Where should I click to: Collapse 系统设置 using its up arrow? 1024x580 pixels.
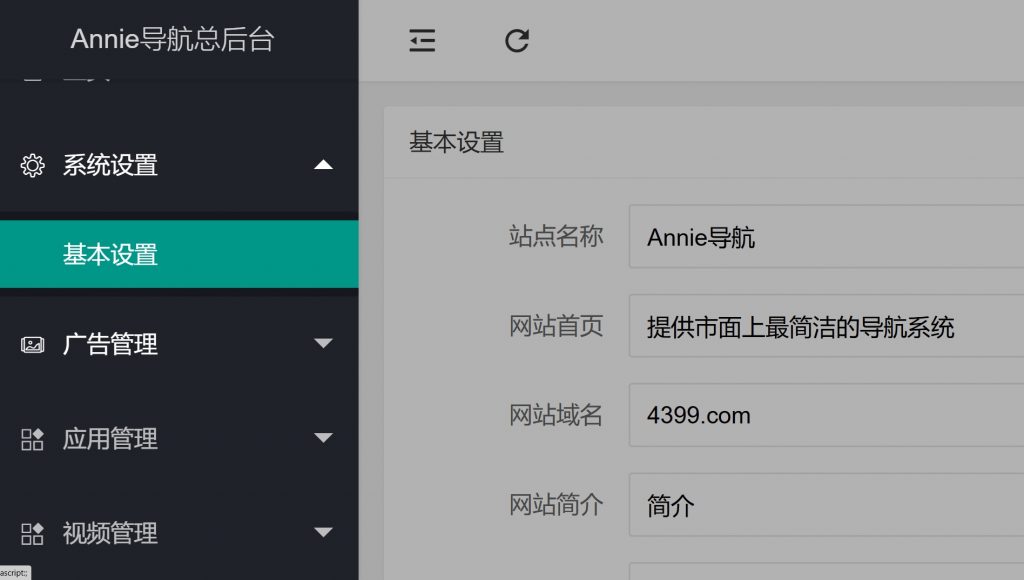coord(323,165)
